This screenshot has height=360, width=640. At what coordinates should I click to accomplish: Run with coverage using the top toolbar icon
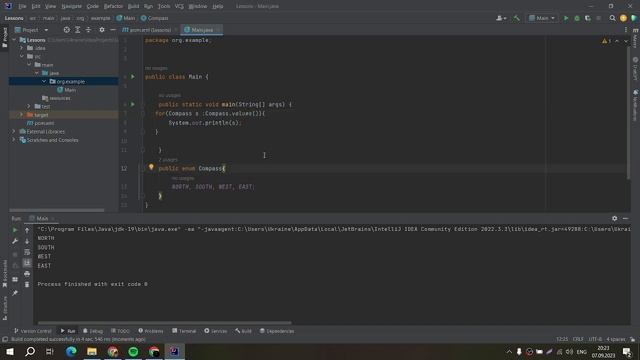point(588,18)
